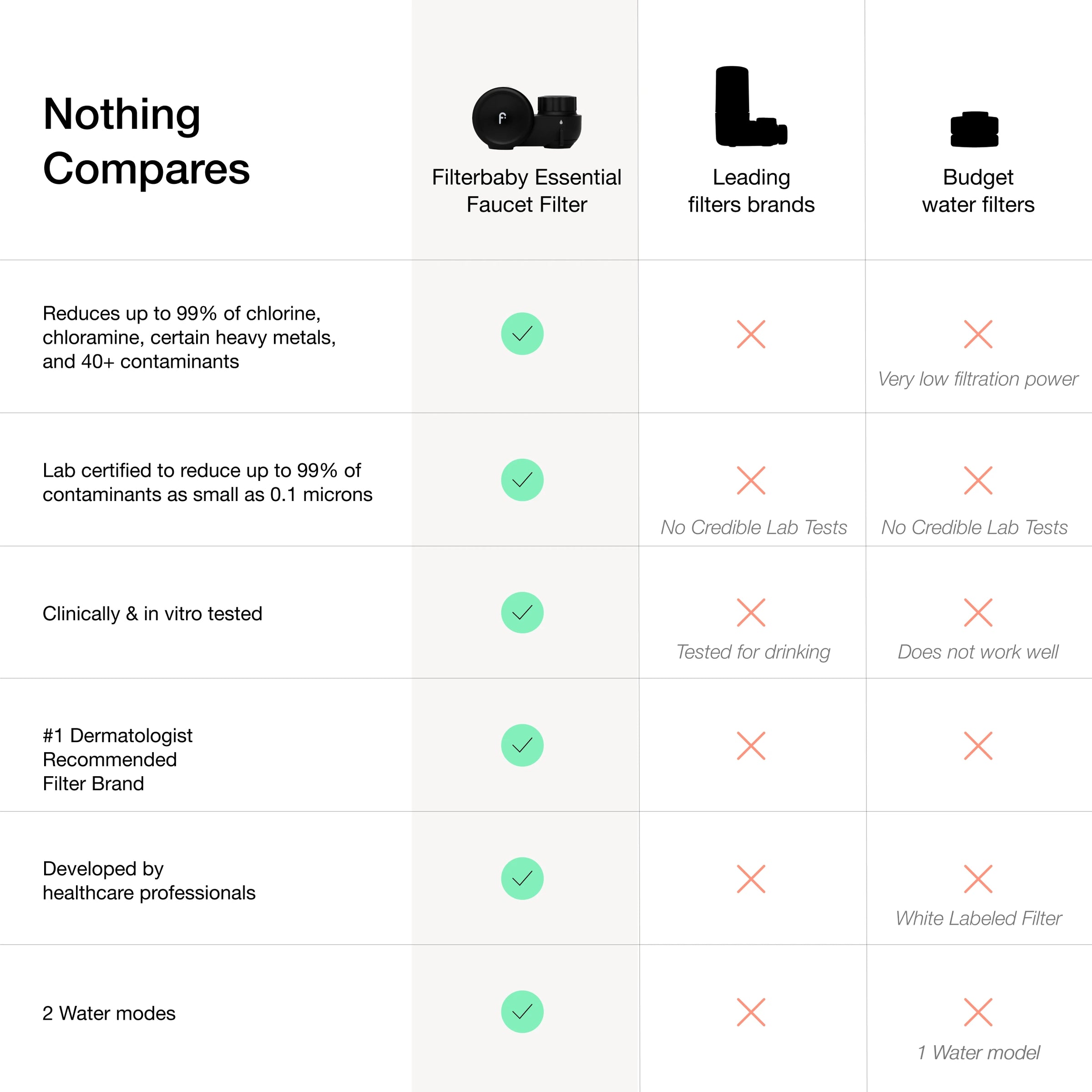Click the Filterbaby Essential Faucet Filter label
1092x1092 pixels.
coord(527,191)
